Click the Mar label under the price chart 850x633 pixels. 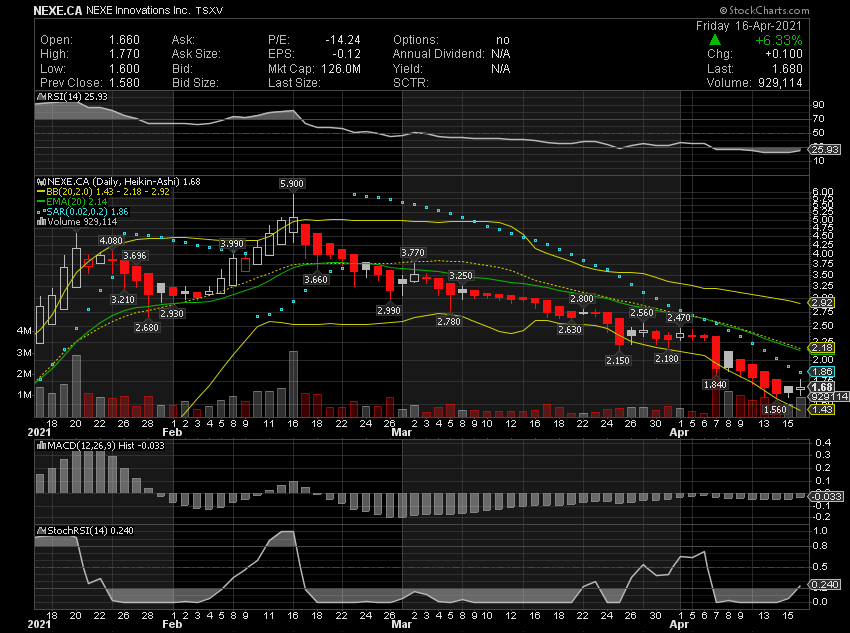pos(402,432)
